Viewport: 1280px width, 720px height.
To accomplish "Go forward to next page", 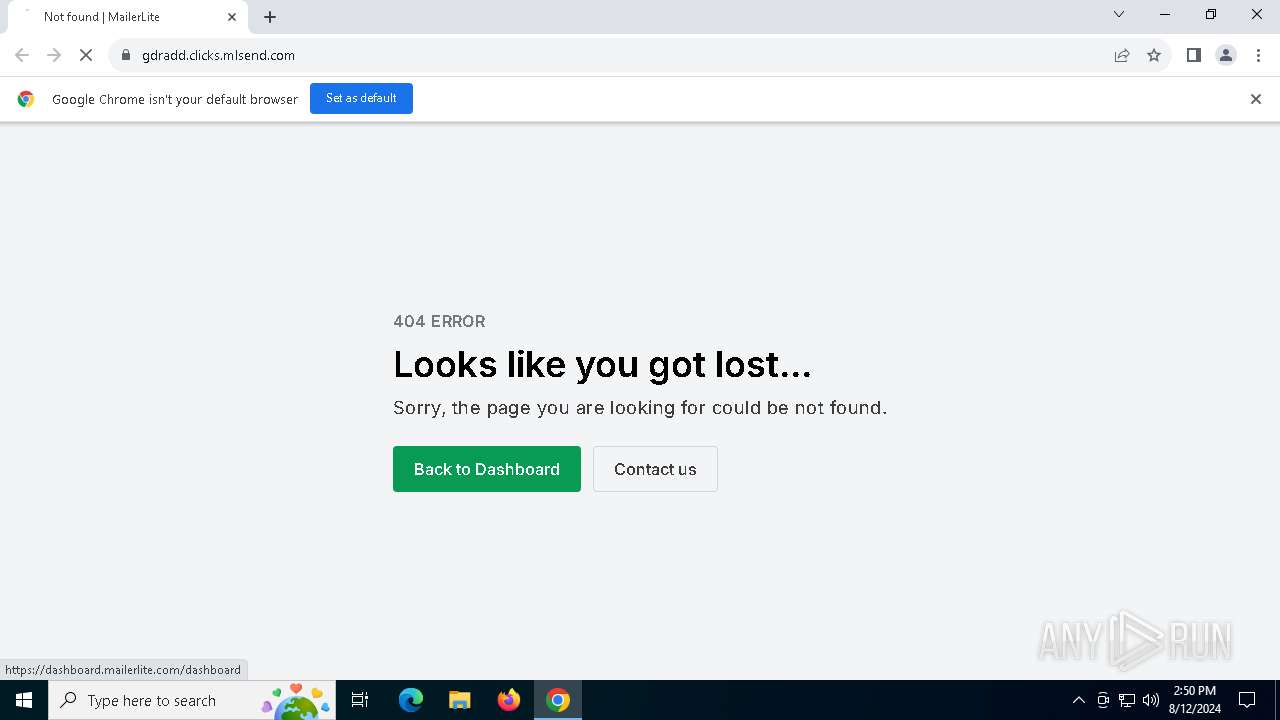I will [54, 55].
